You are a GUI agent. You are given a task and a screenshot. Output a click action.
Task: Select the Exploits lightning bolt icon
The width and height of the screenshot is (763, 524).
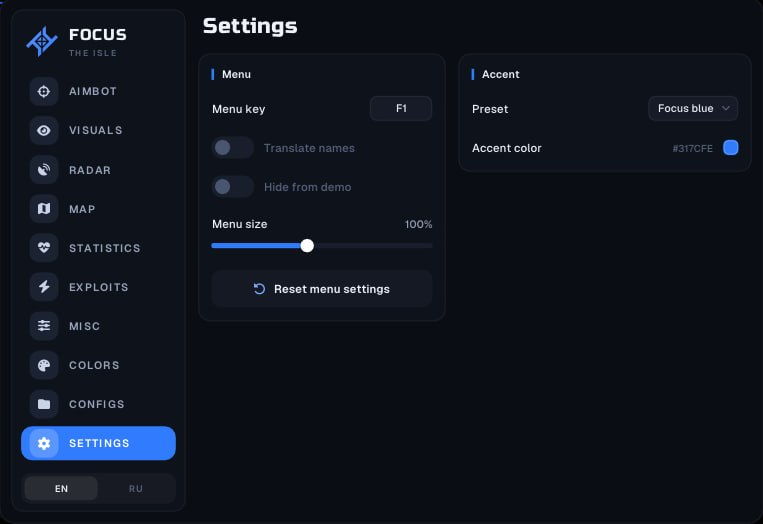tap(44, 287)
